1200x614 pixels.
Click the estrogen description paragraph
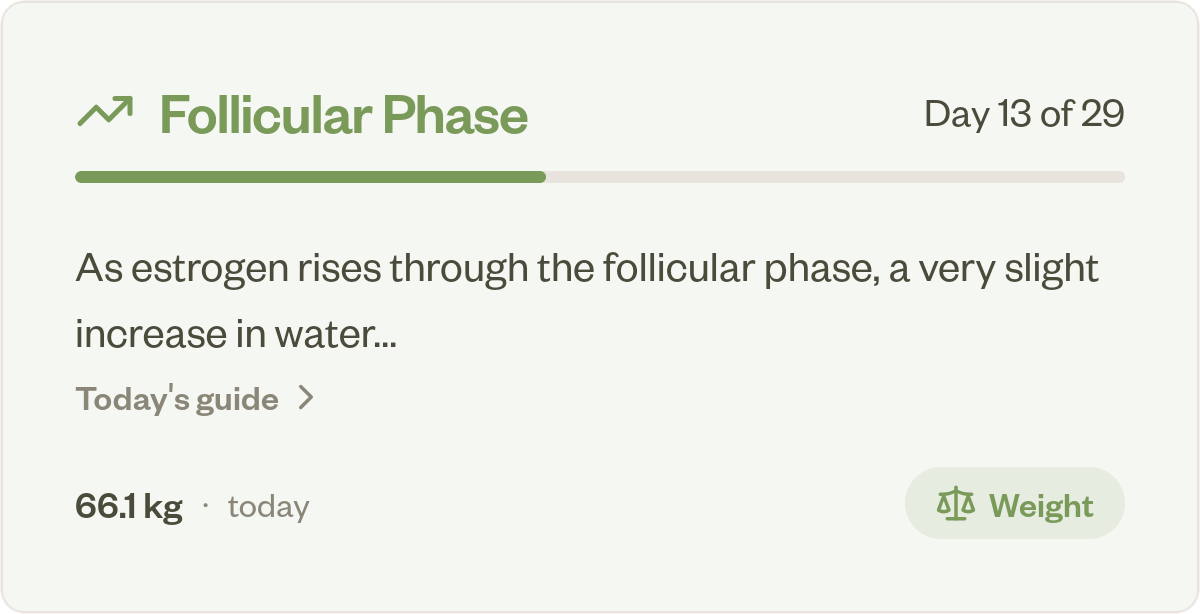(586, 300)
